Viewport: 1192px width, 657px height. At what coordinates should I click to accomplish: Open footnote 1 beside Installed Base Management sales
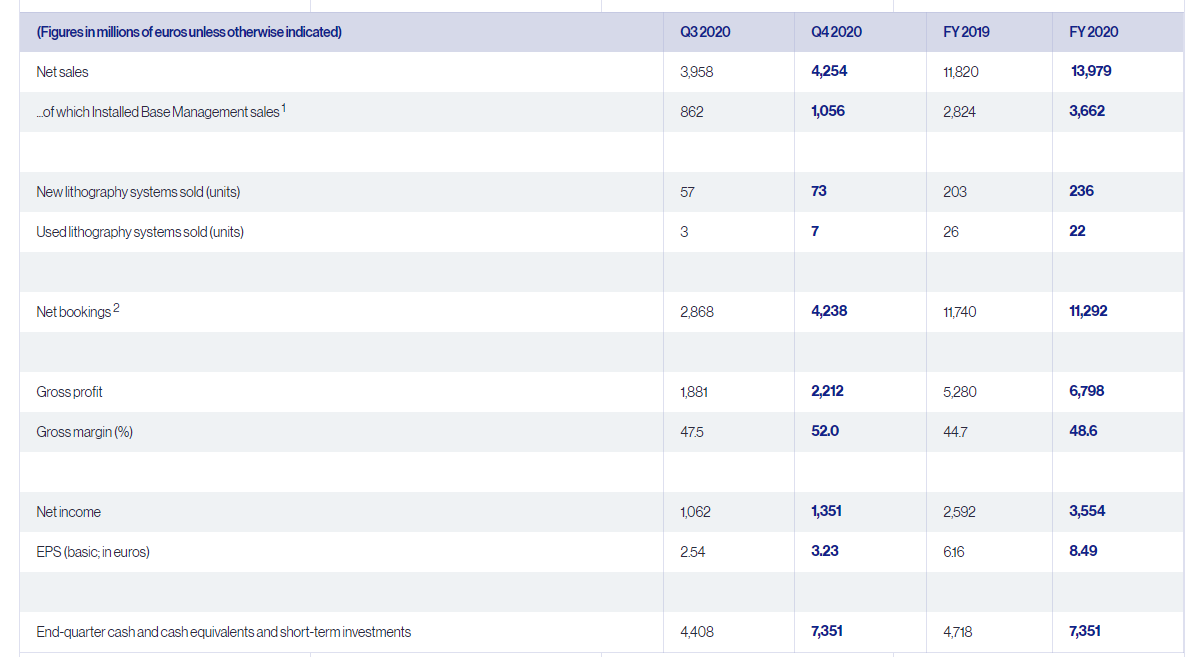284,107
